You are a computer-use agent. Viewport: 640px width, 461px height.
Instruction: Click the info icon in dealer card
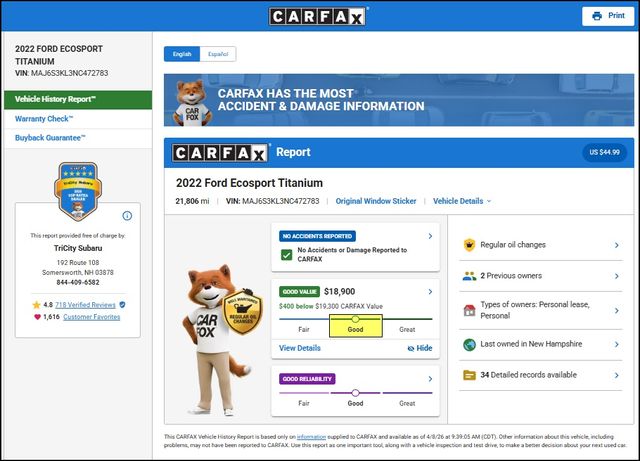(127, 215)
